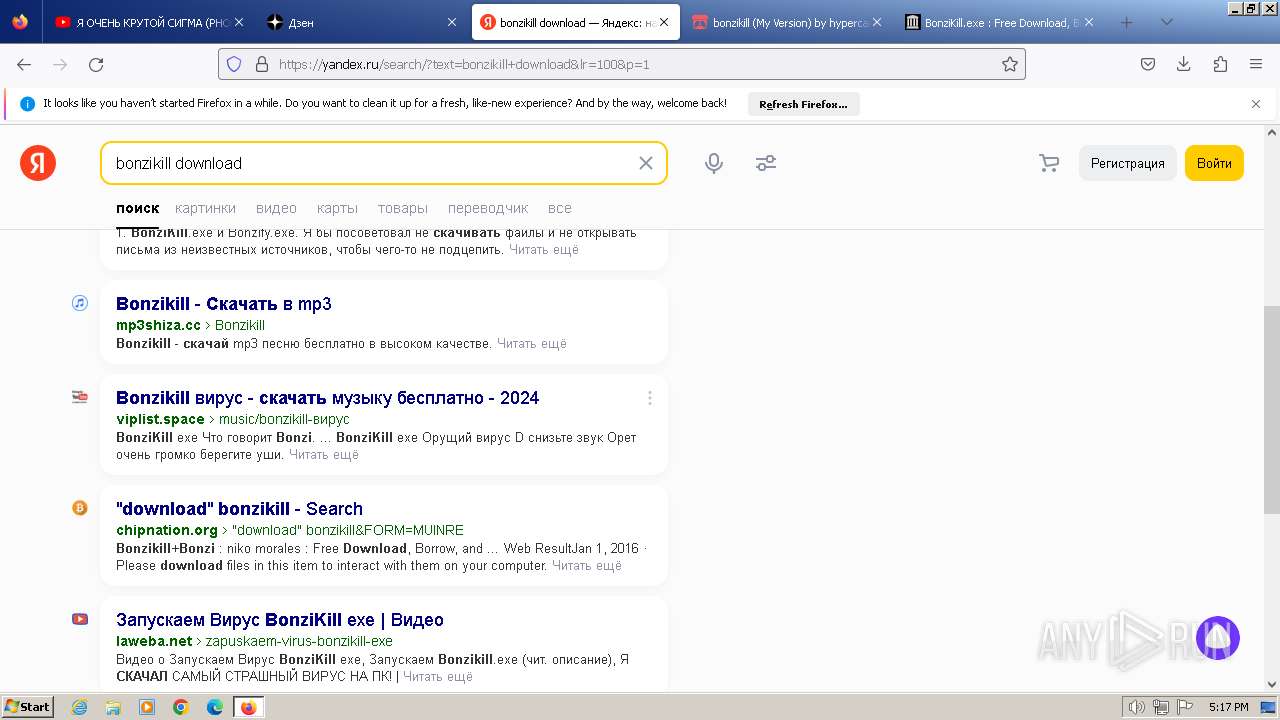Image resolution: width=1280 pixels, height=720 pixels.
Task: Select the видео search category
Action: (276, 208)
